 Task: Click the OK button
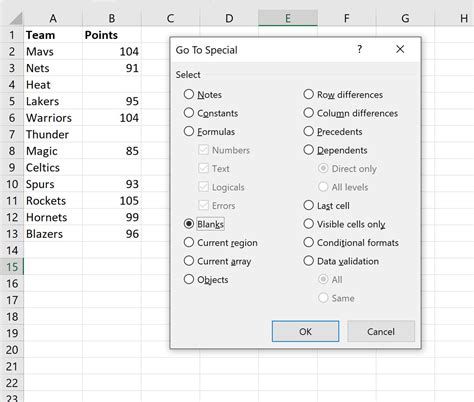pos(305,331)
